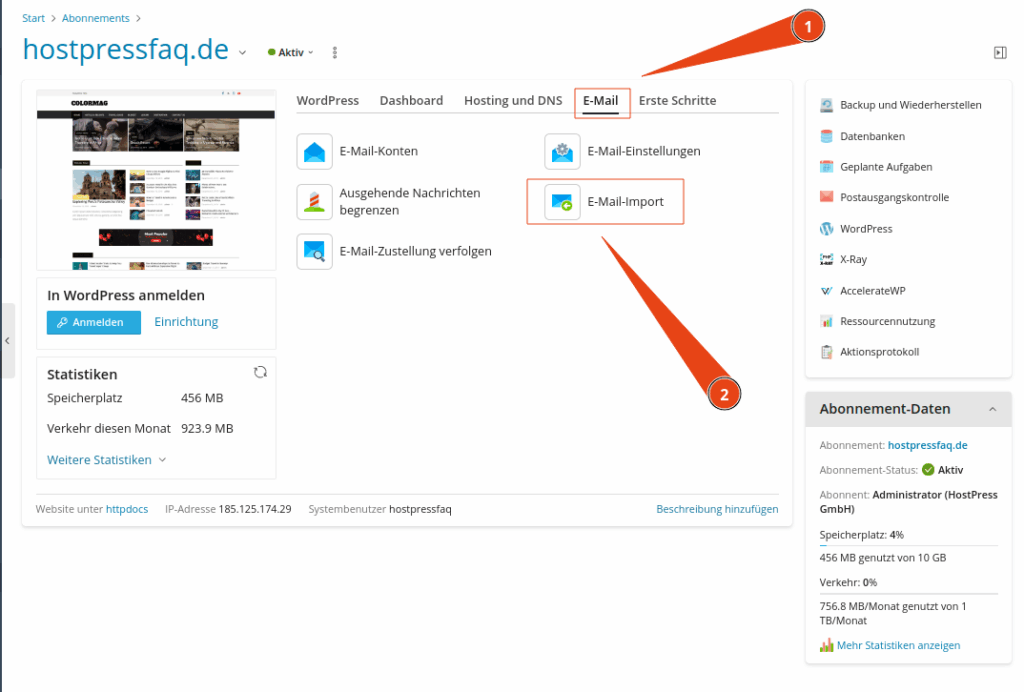Collapse the left navigation panel arrow
Image resolution: width=1024 pixels, height=692 pixels.
[7, 341]
